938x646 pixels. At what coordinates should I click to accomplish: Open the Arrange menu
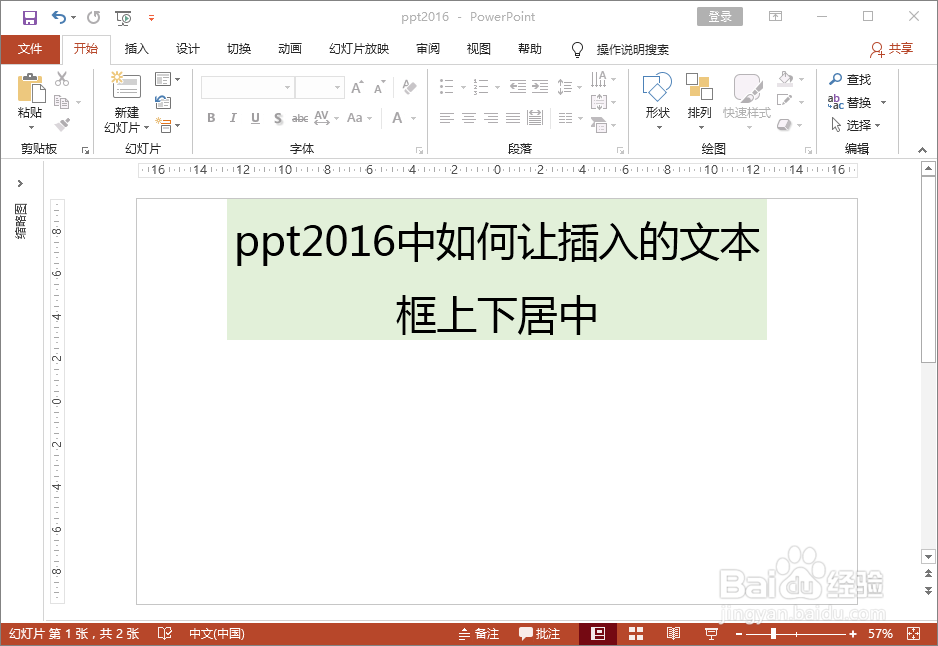[699, 100]
